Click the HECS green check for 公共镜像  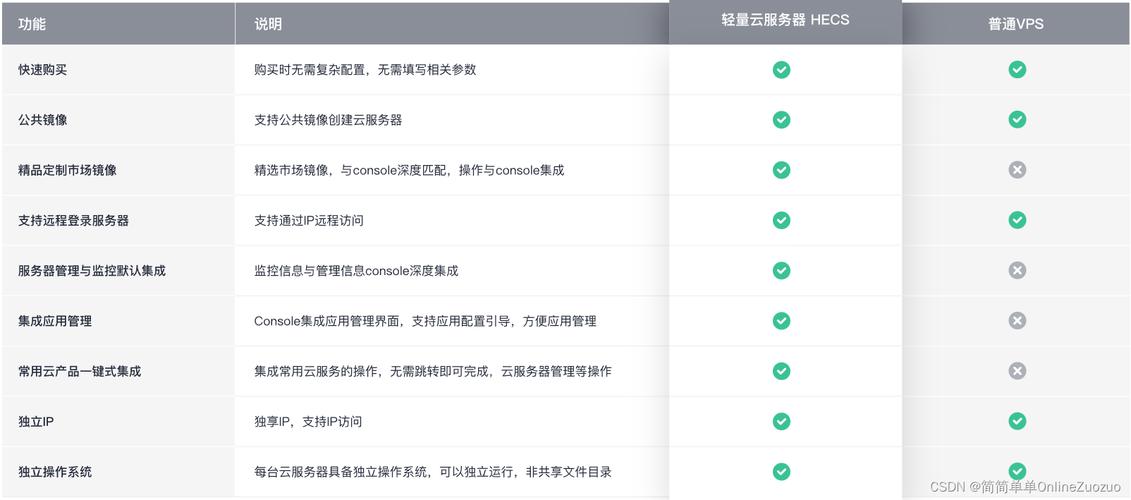(781, 120)
